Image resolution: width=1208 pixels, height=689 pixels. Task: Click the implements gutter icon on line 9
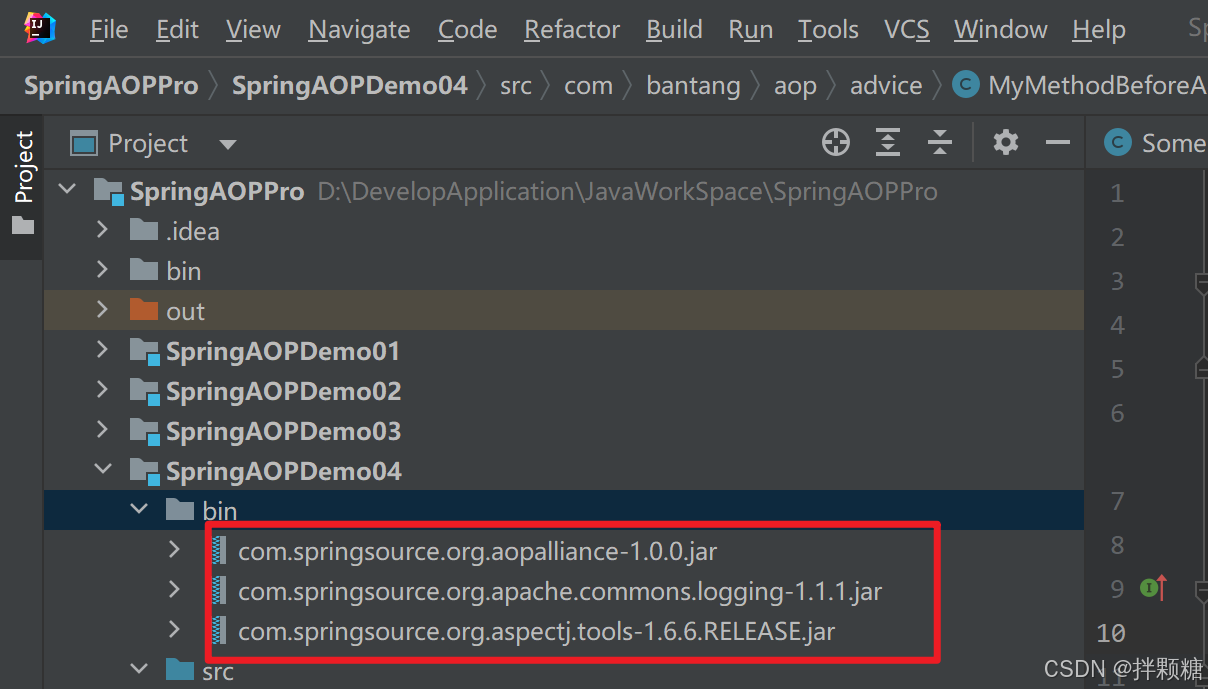(1154, 588)
